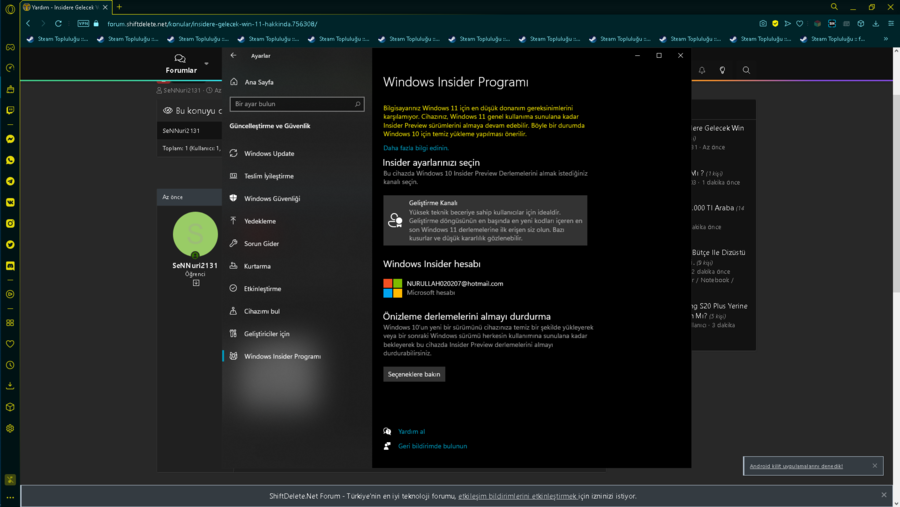This screenshot has width=900, height=507.
Task: Toggle the VPN badge in address bar
Action: click(83, 23)
